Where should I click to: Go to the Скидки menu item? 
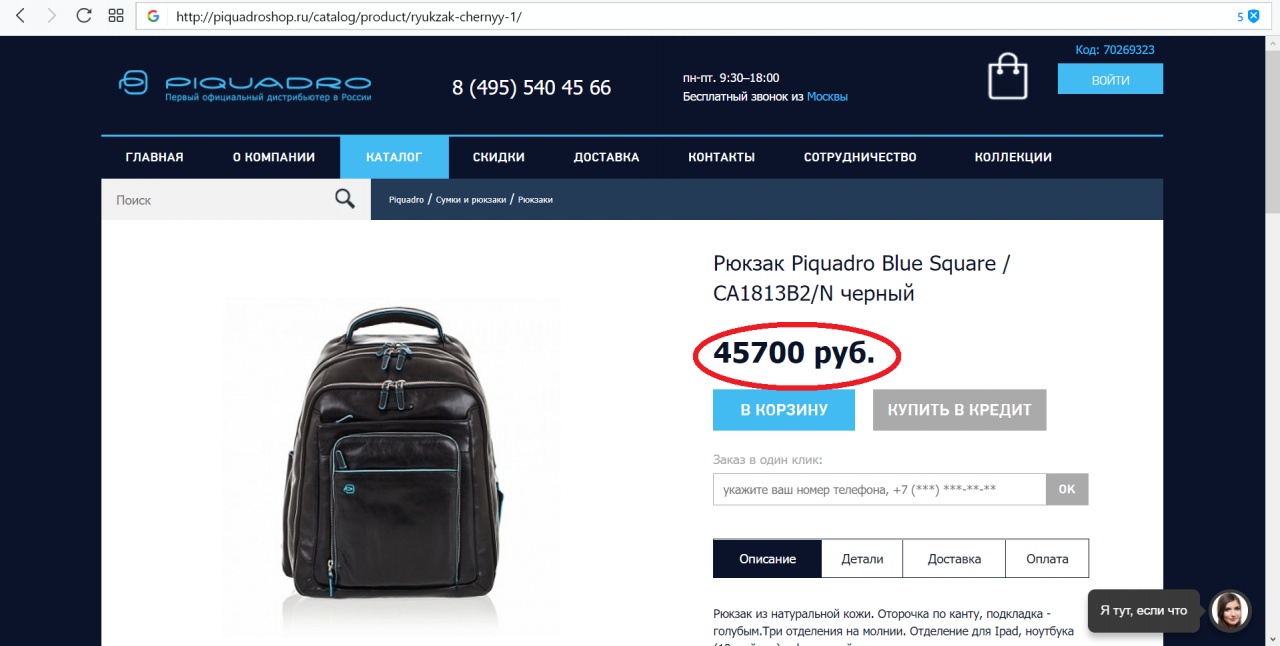[x=498, y=157]
